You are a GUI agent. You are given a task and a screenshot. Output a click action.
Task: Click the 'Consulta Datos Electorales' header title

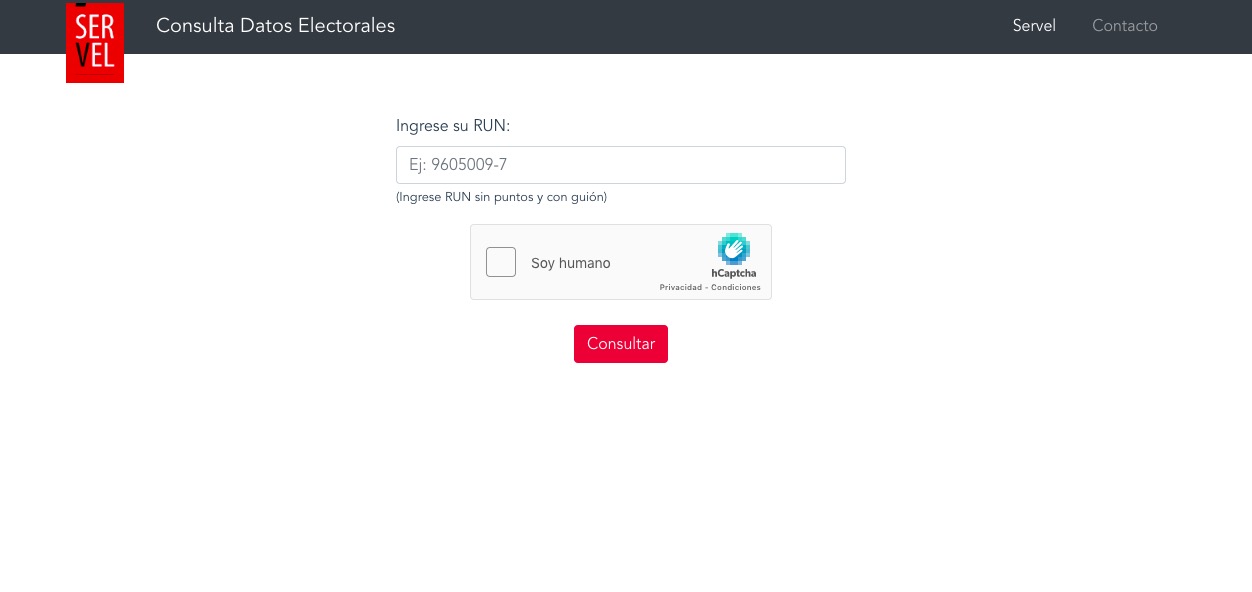coord(276,26)
